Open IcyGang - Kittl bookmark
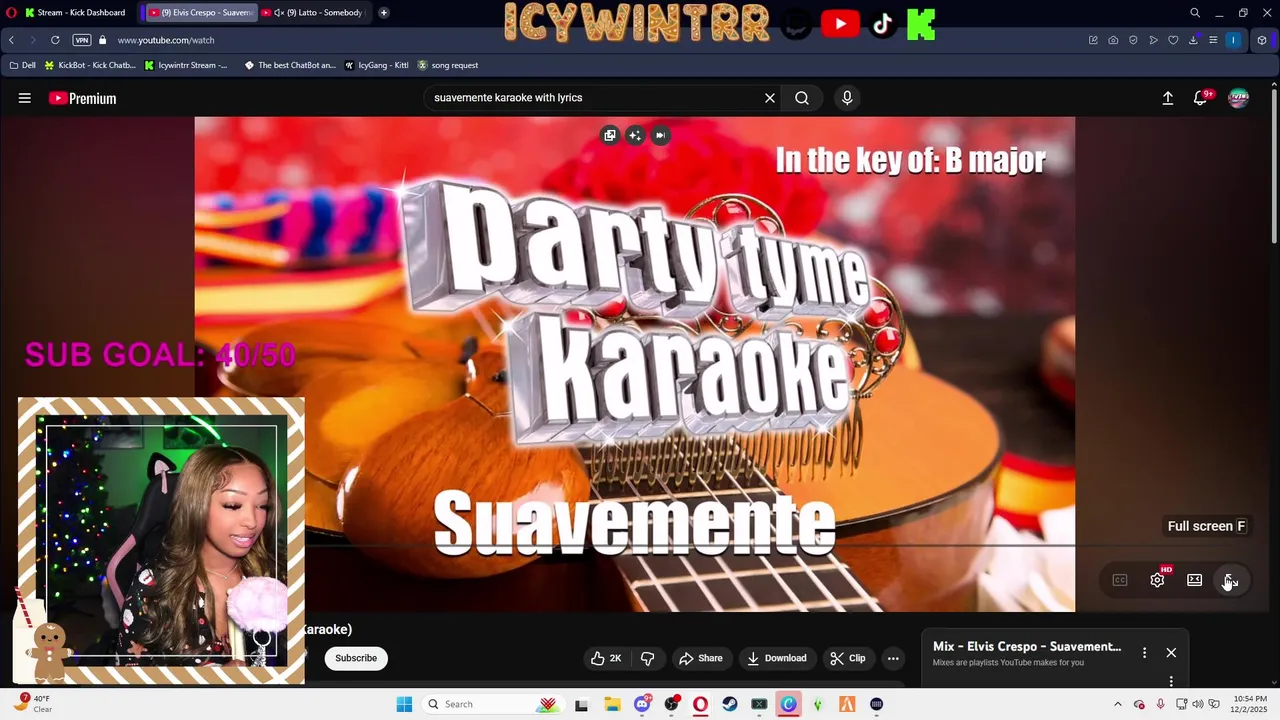The image size is (1280, 720). 377,65
